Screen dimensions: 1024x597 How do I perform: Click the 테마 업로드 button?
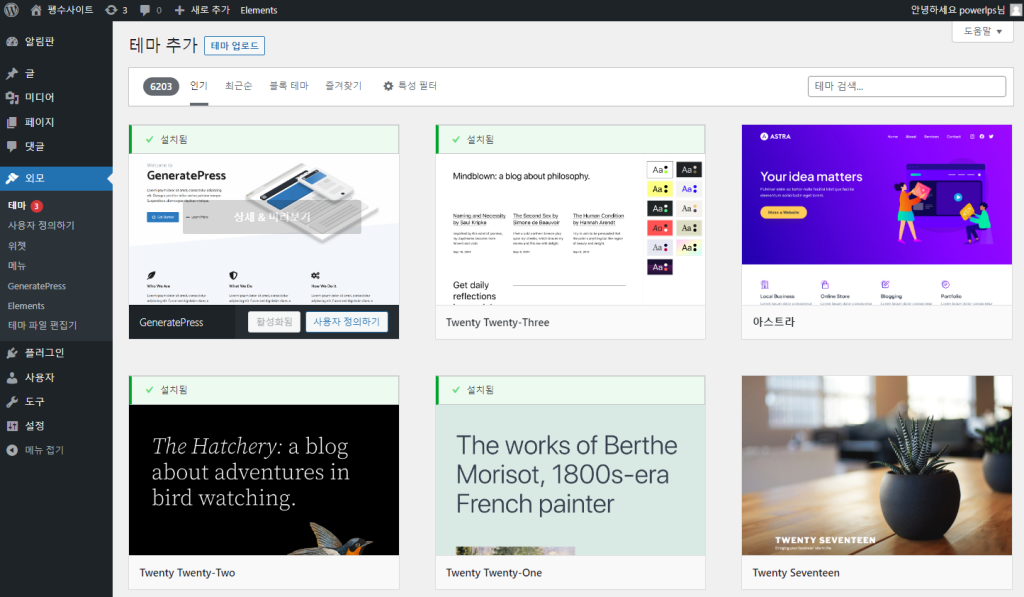(x=234, y=46)
